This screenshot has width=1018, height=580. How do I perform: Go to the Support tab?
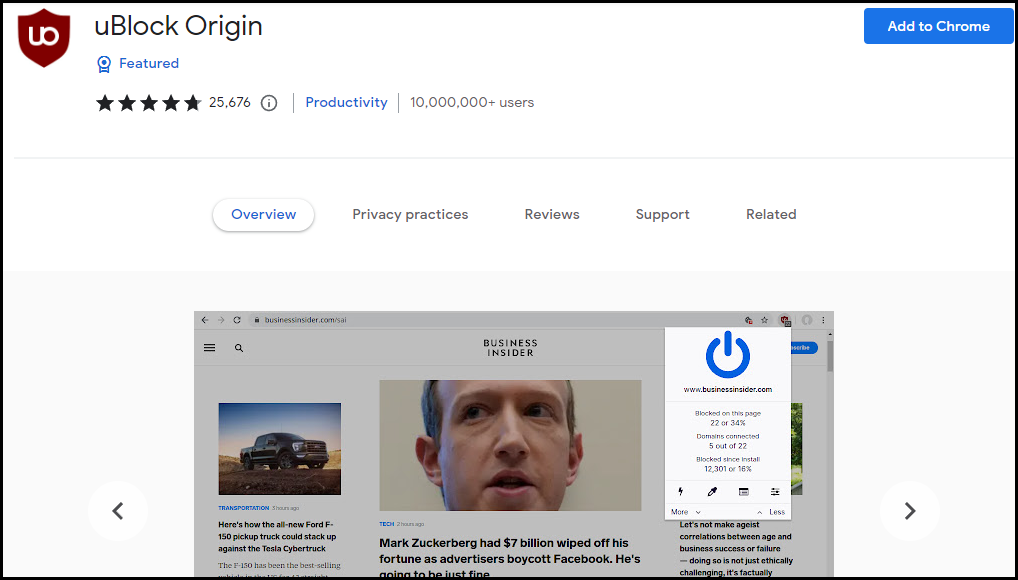click(662, 214)
